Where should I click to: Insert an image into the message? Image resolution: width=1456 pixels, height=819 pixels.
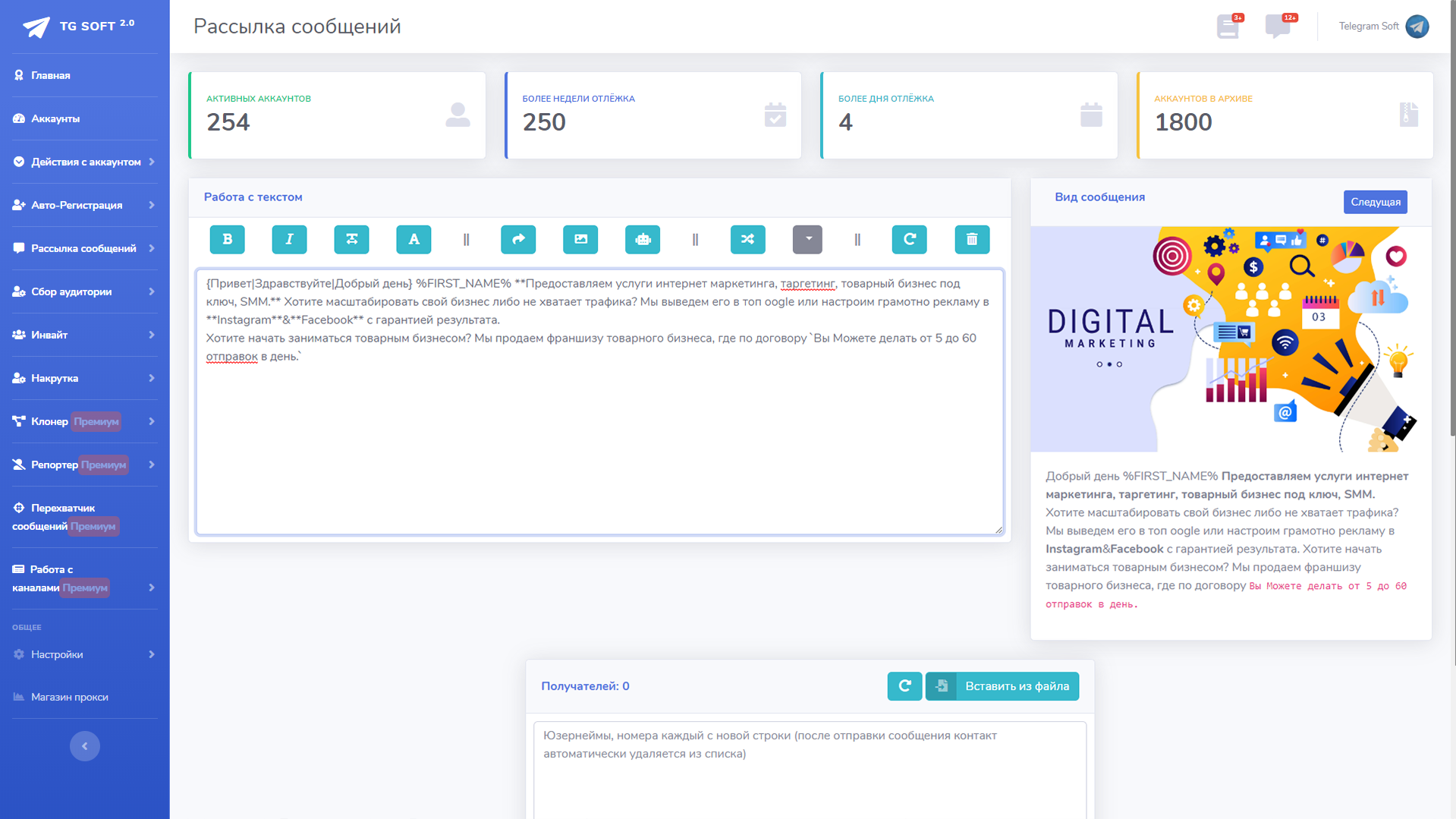(x=580, y=239)
